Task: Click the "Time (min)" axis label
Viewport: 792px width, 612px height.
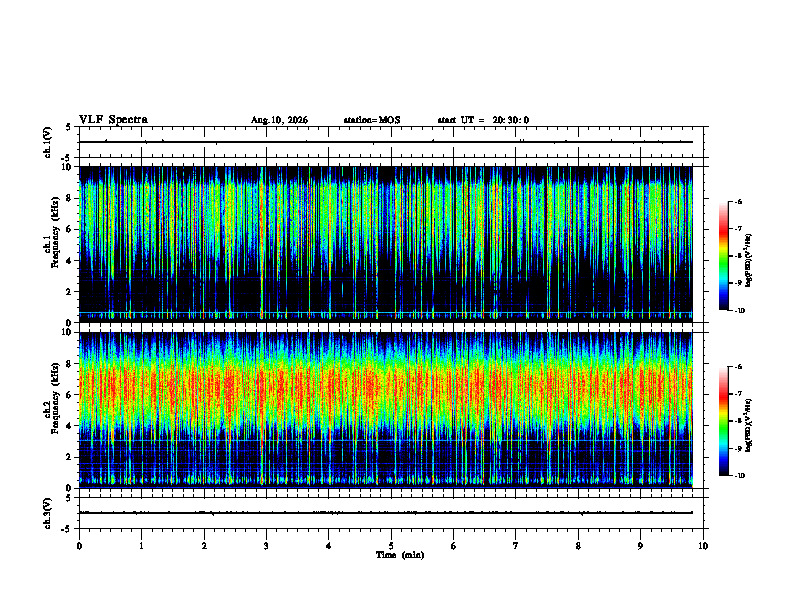Action: pyautogui.click(x=400, y=555)
